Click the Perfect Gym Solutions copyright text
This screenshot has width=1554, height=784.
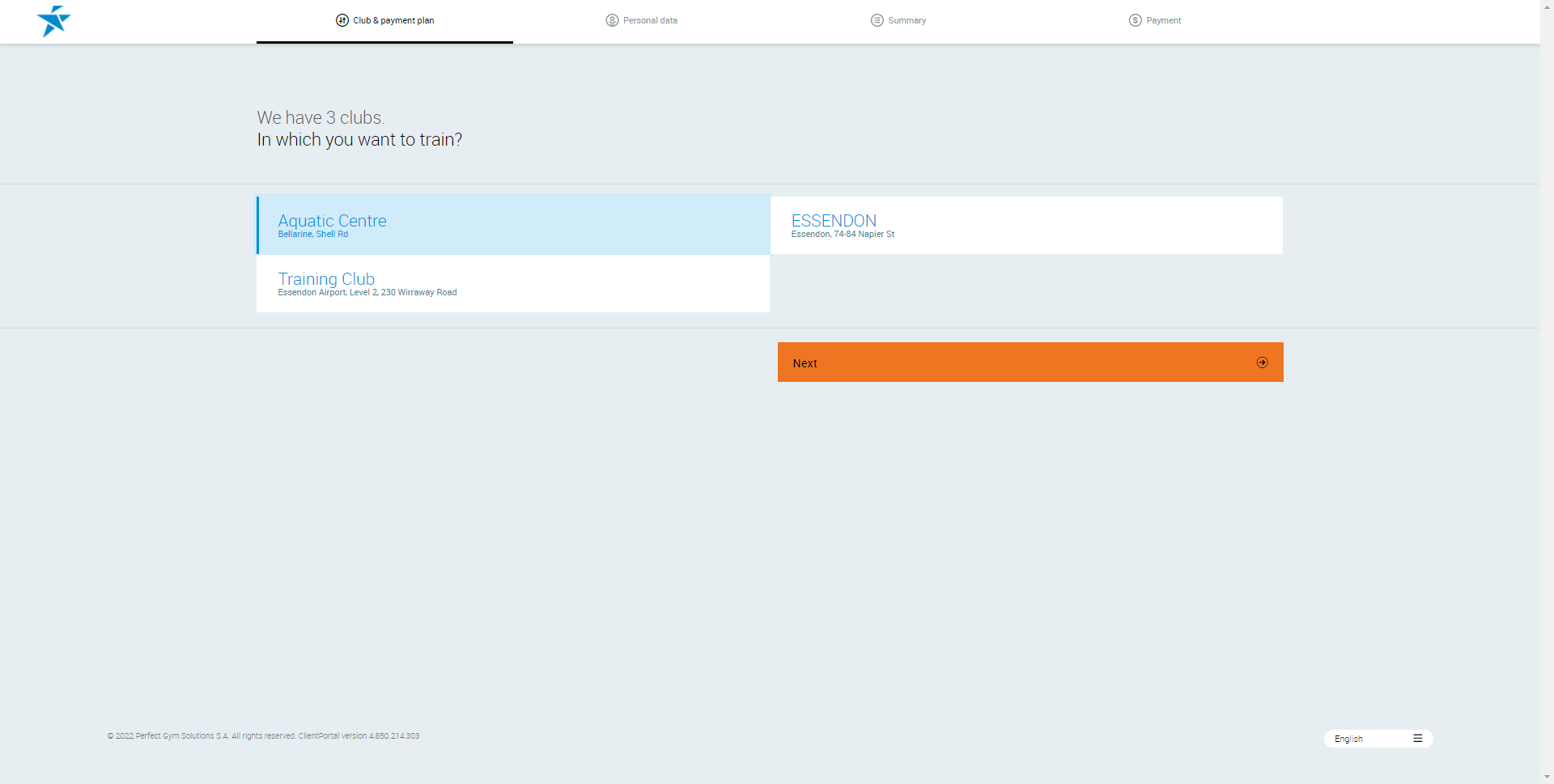(263, 736)
